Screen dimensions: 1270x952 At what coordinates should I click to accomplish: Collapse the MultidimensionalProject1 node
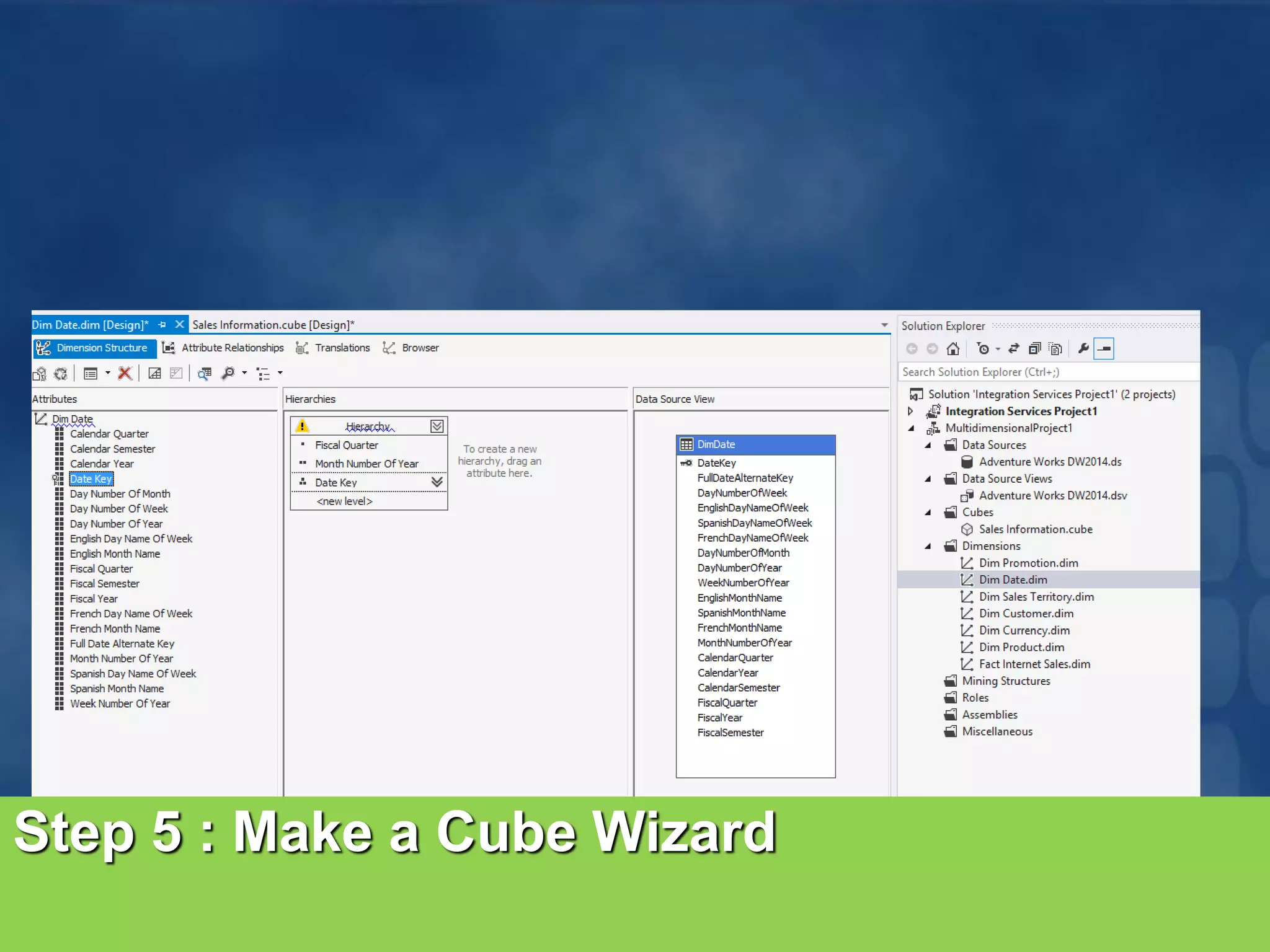pos(911,428)
